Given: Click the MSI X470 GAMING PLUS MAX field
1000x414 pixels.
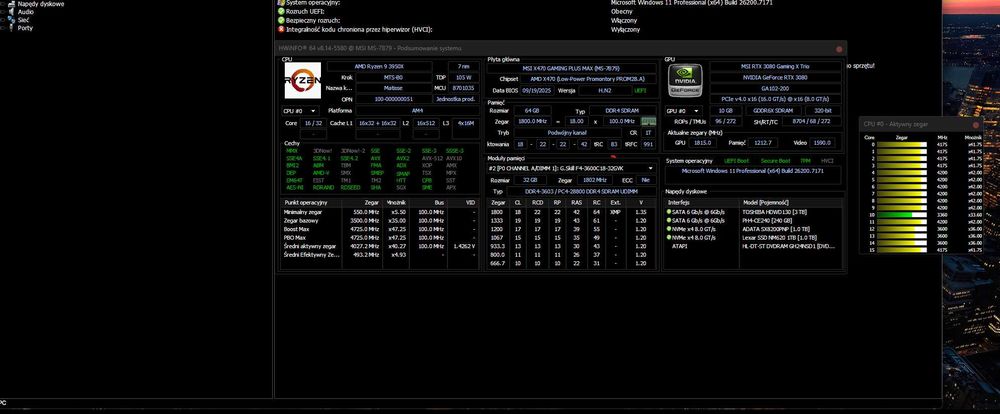Looking at the screenshot, I should 571,68.
